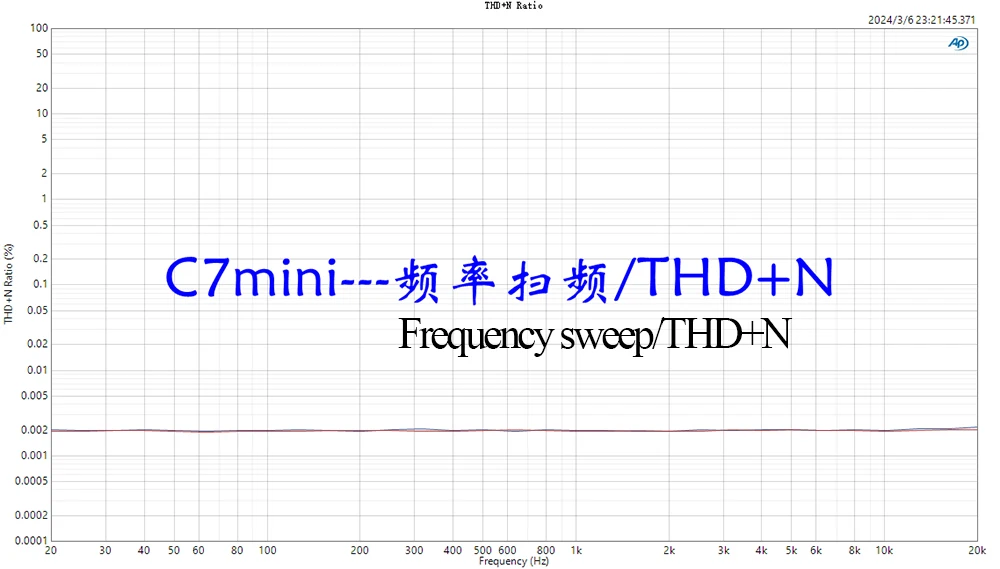Click the timestamp 2024/3/6 23:21:45.371

[922, 20]
